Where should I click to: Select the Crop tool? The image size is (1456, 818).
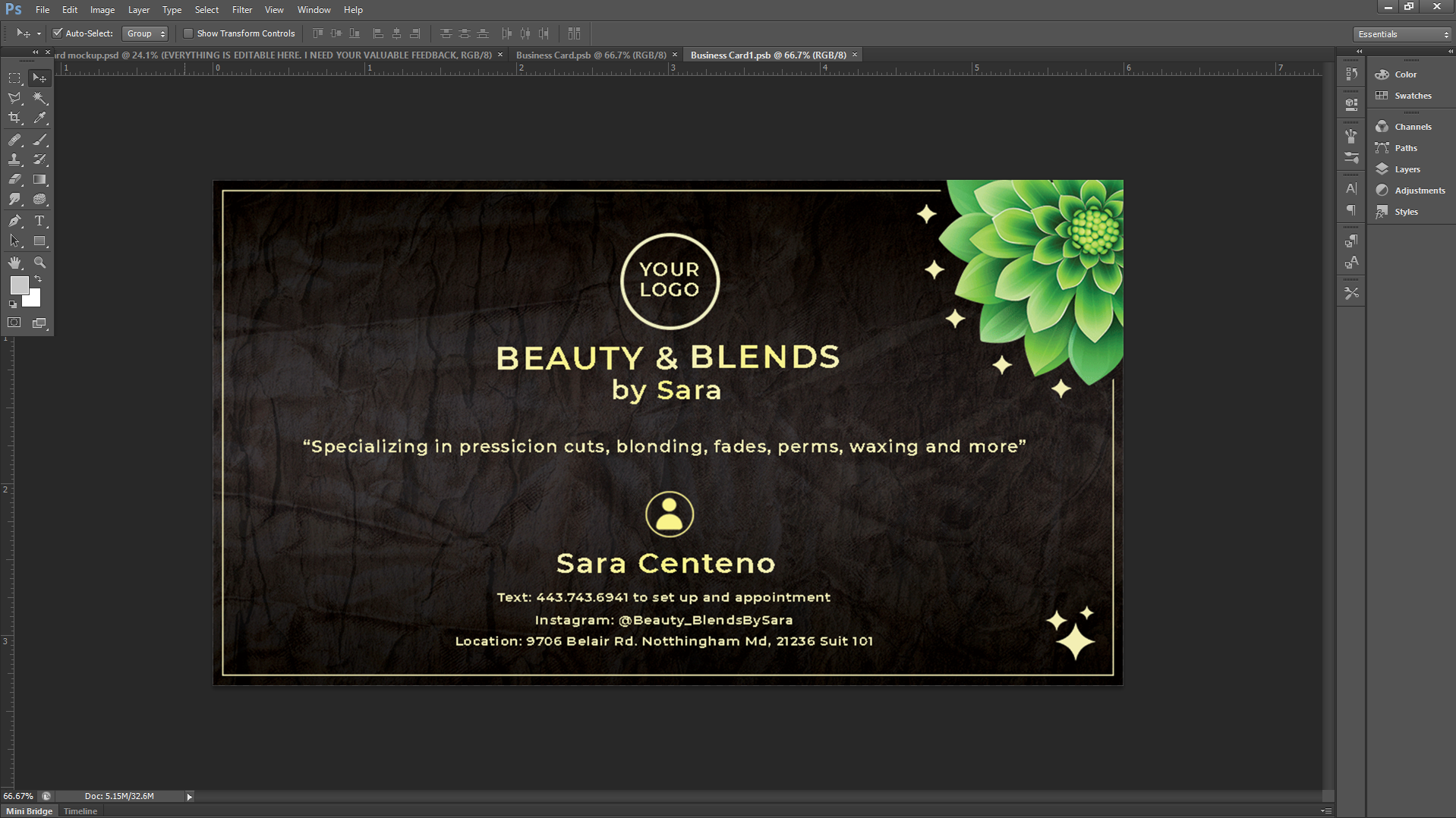[x=14, y=118]
